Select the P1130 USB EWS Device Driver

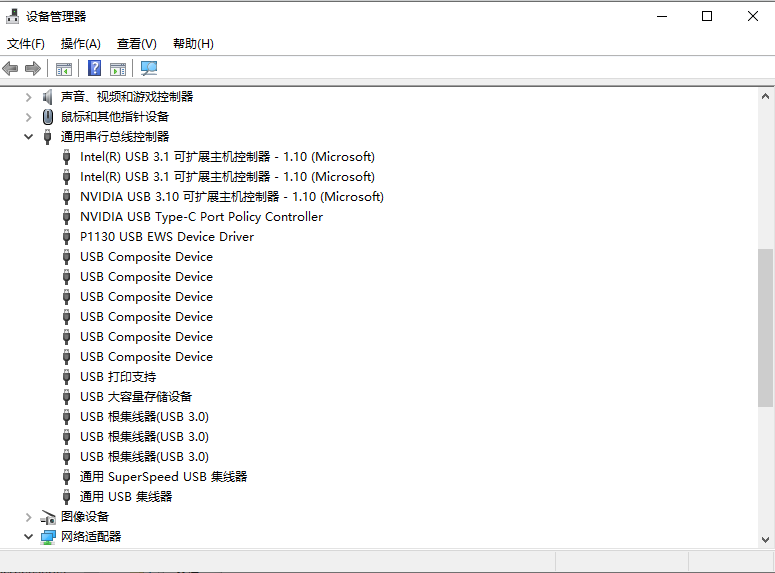[167, 237]
